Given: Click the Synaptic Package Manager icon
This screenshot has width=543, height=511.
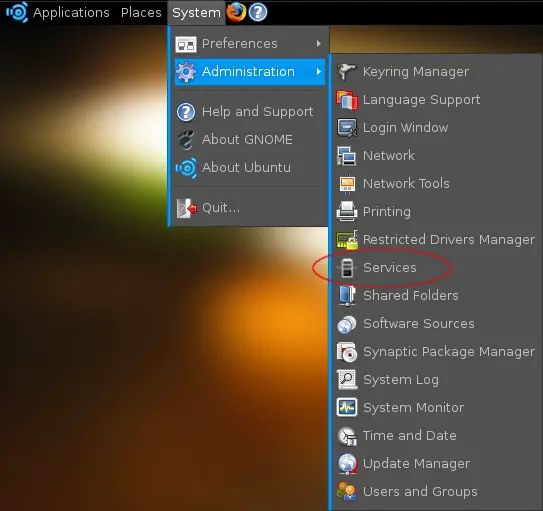Looking at the screenshot, I should click(347, 352).
